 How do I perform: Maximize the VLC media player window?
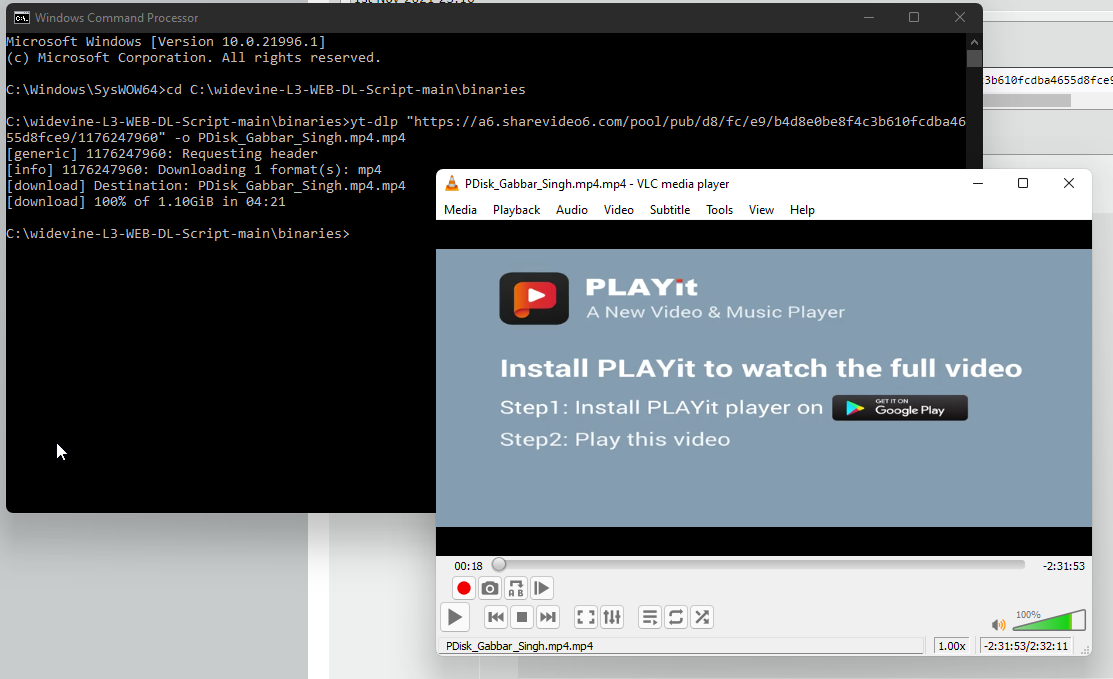[1023, 184]
